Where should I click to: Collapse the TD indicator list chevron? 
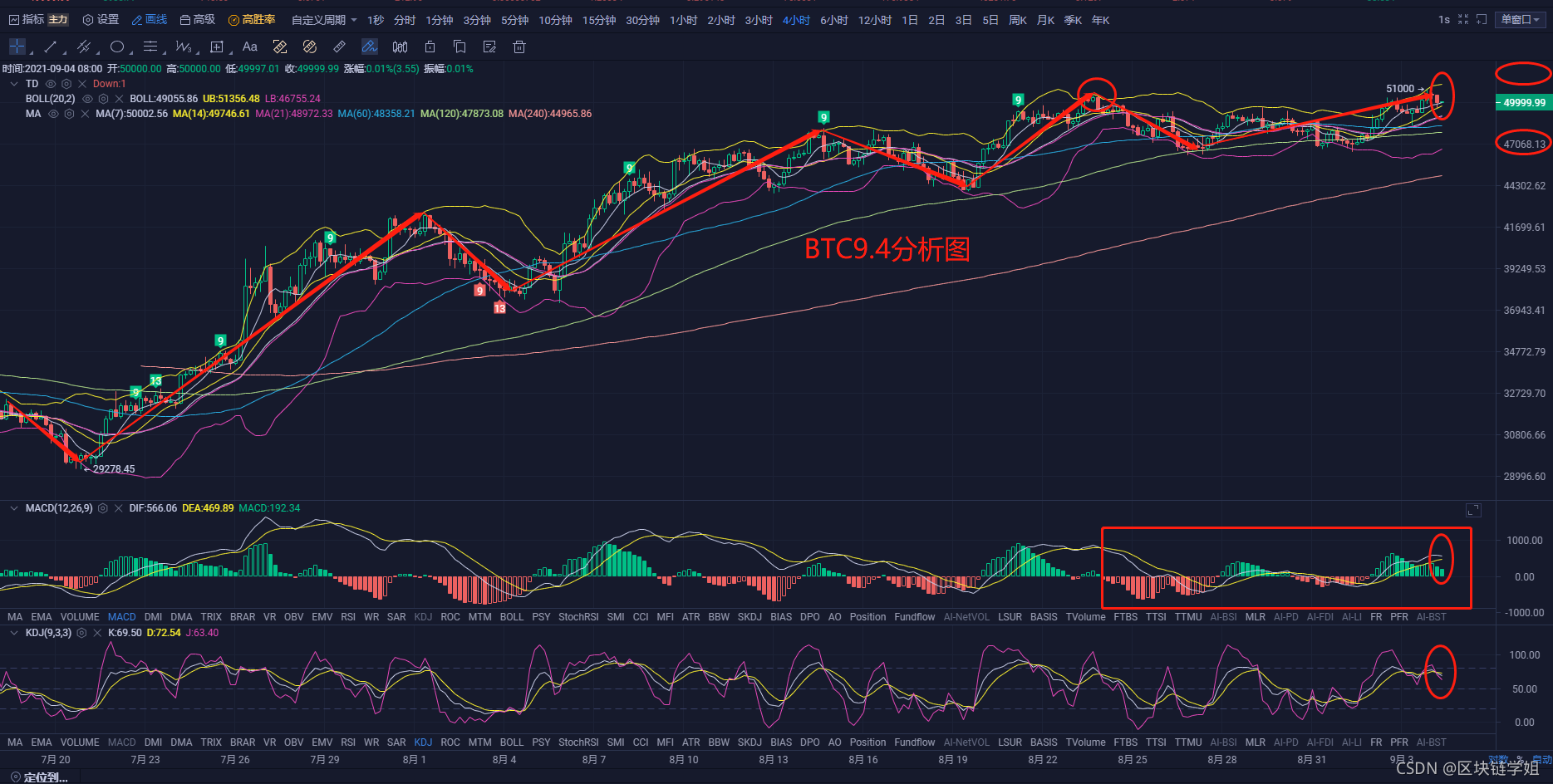coord(14,84)
